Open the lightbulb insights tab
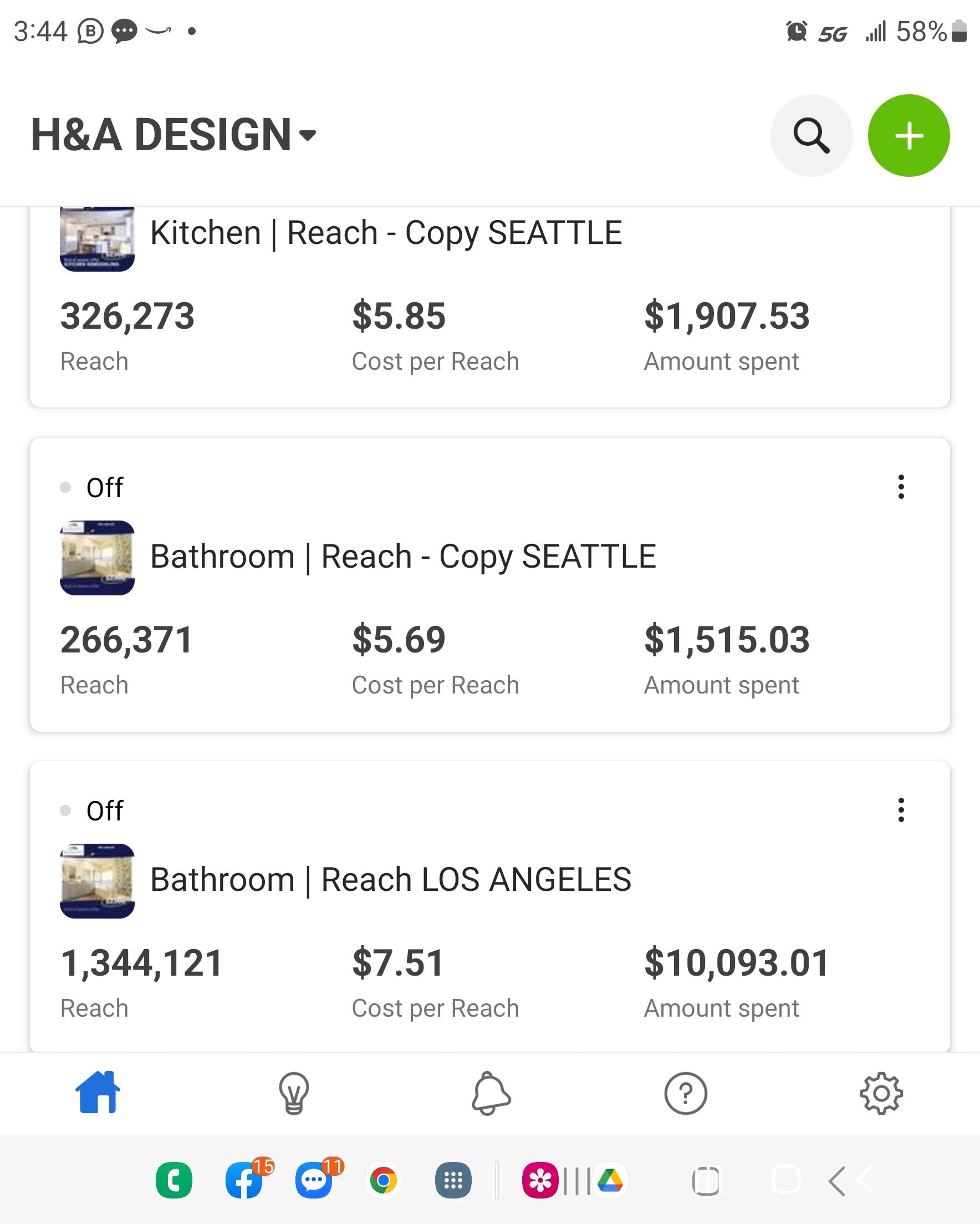980x1224 pixels. [x=294, y=1093]
